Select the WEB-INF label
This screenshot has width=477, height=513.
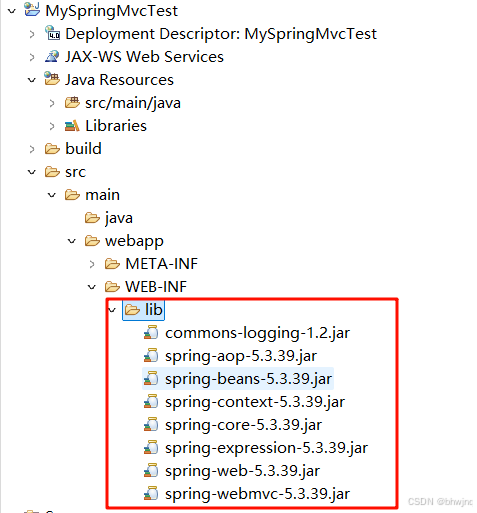click(x=156, y=287)
